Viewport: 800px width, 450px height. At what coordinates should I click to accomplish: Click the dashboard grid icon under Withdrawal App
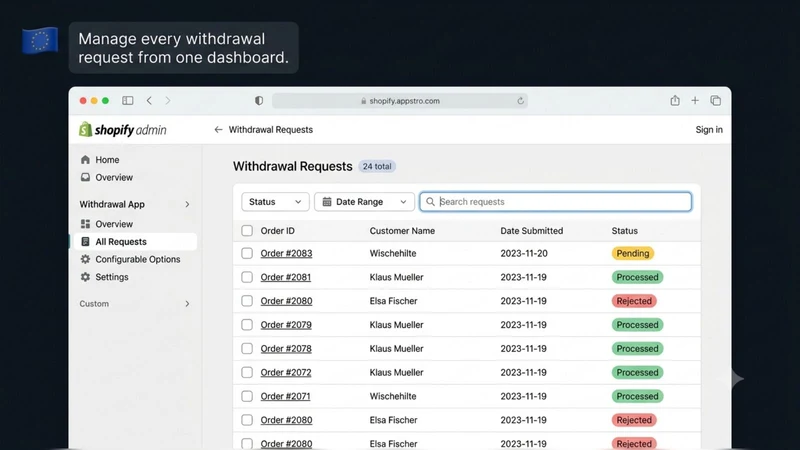(x=85, y=224)
